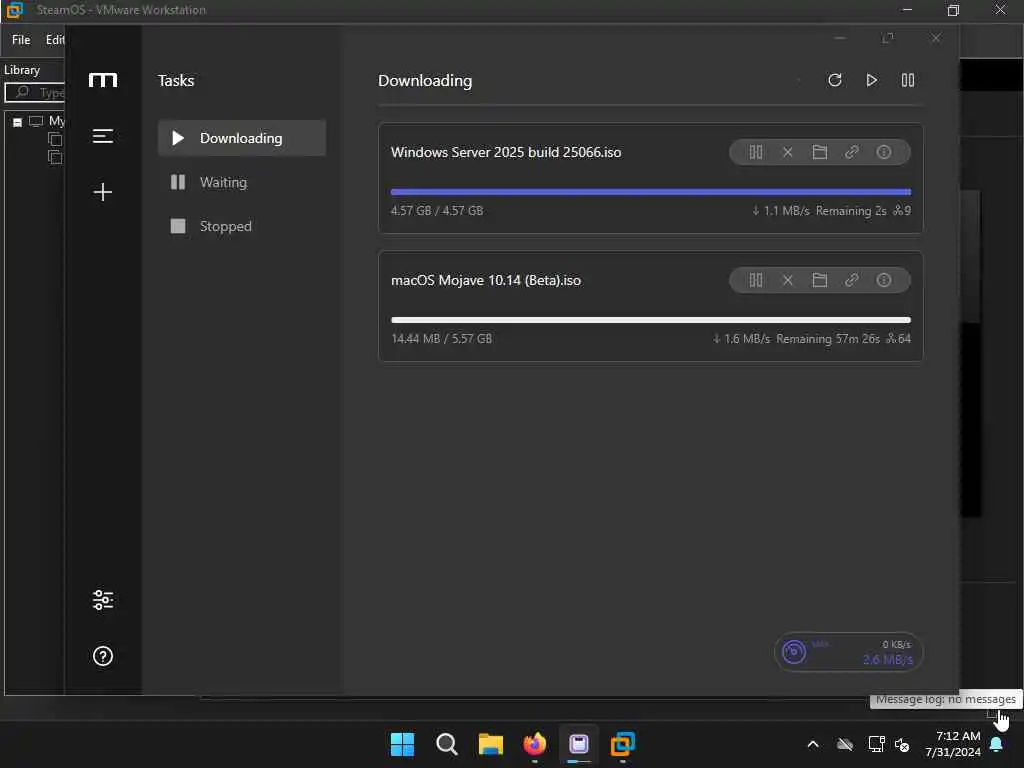
Task: Open the Motrix help icon
Action: click(103, 656)
